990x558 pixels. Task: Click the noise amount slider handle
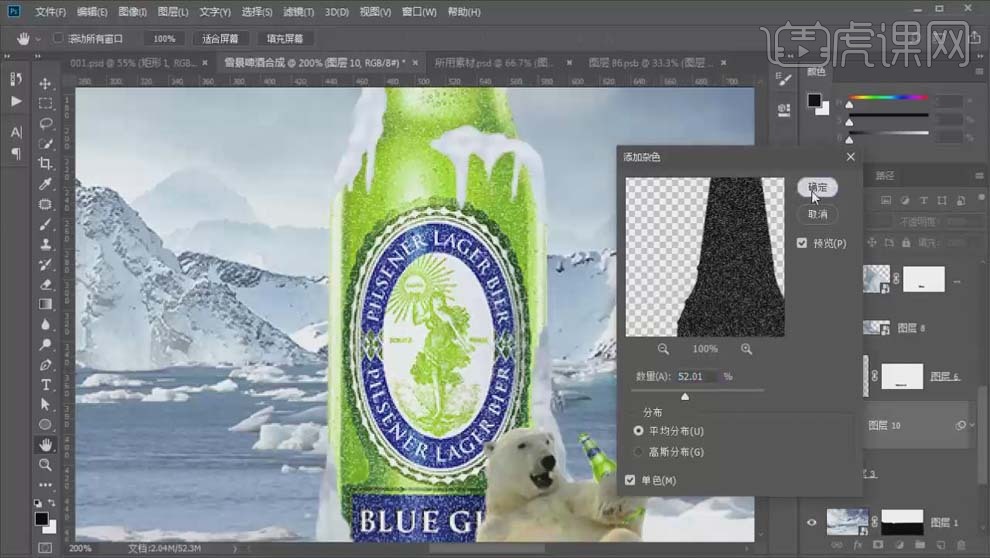685,396
